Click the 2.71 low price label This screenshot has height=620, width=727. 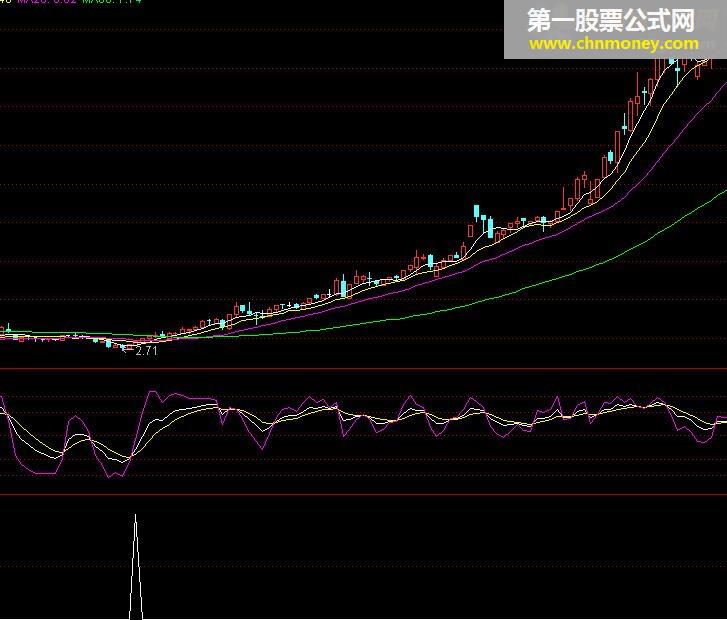(146, 351)
